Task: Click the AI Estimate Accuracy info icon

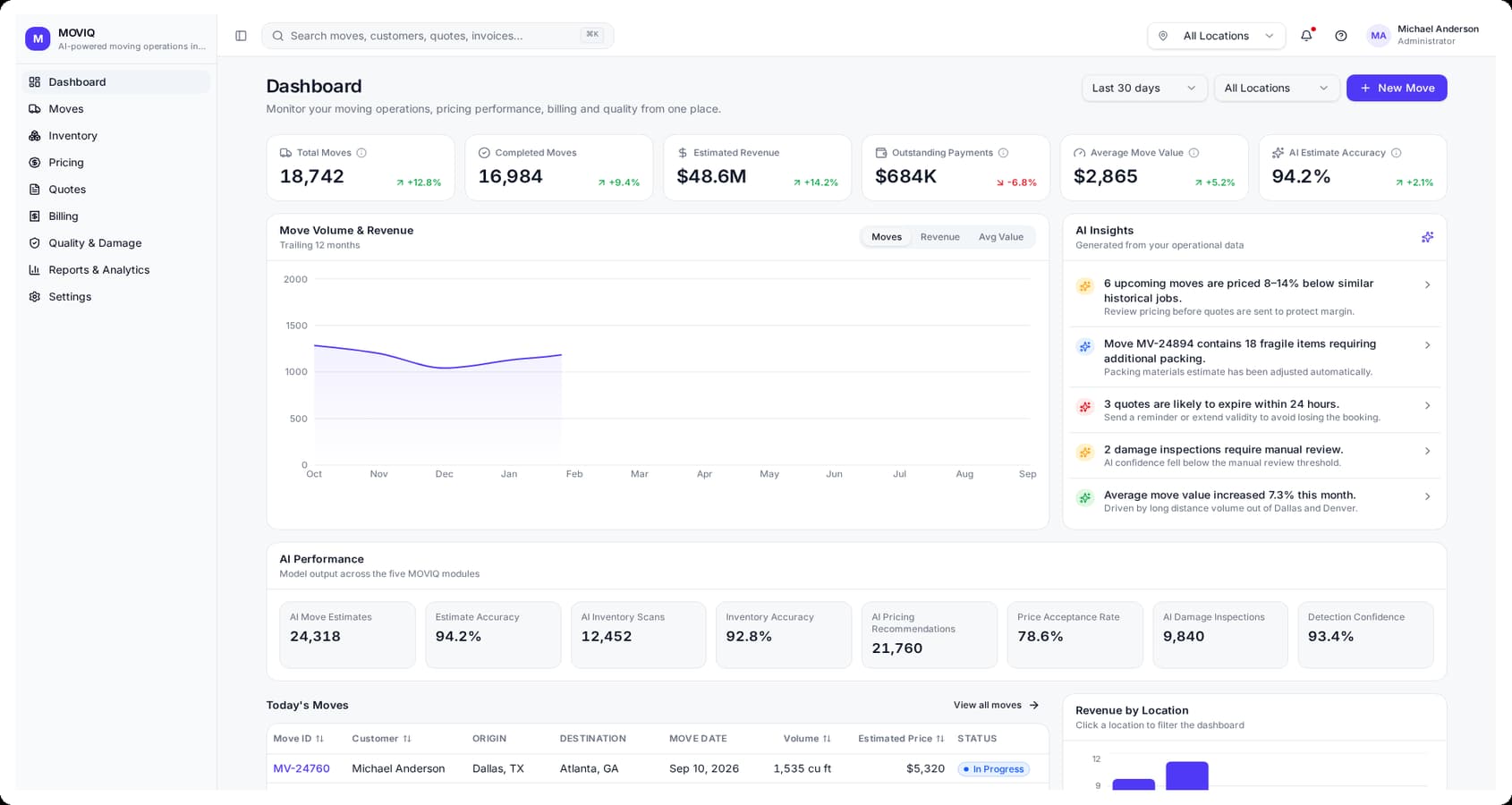Action: pyautogui.click(x=1396, y=153)
